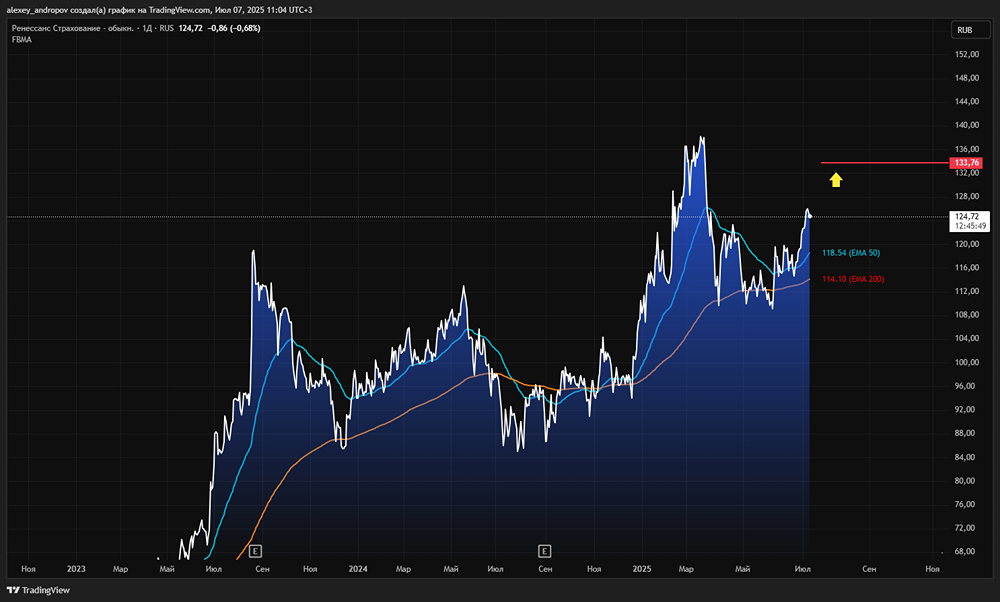
Task: Click the earnings 'E' marker near Сен 2024
Action: (545, 550)
